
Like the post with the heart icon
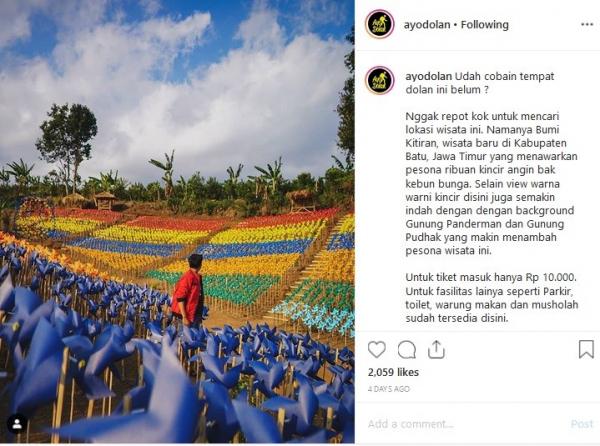point(377,349)
